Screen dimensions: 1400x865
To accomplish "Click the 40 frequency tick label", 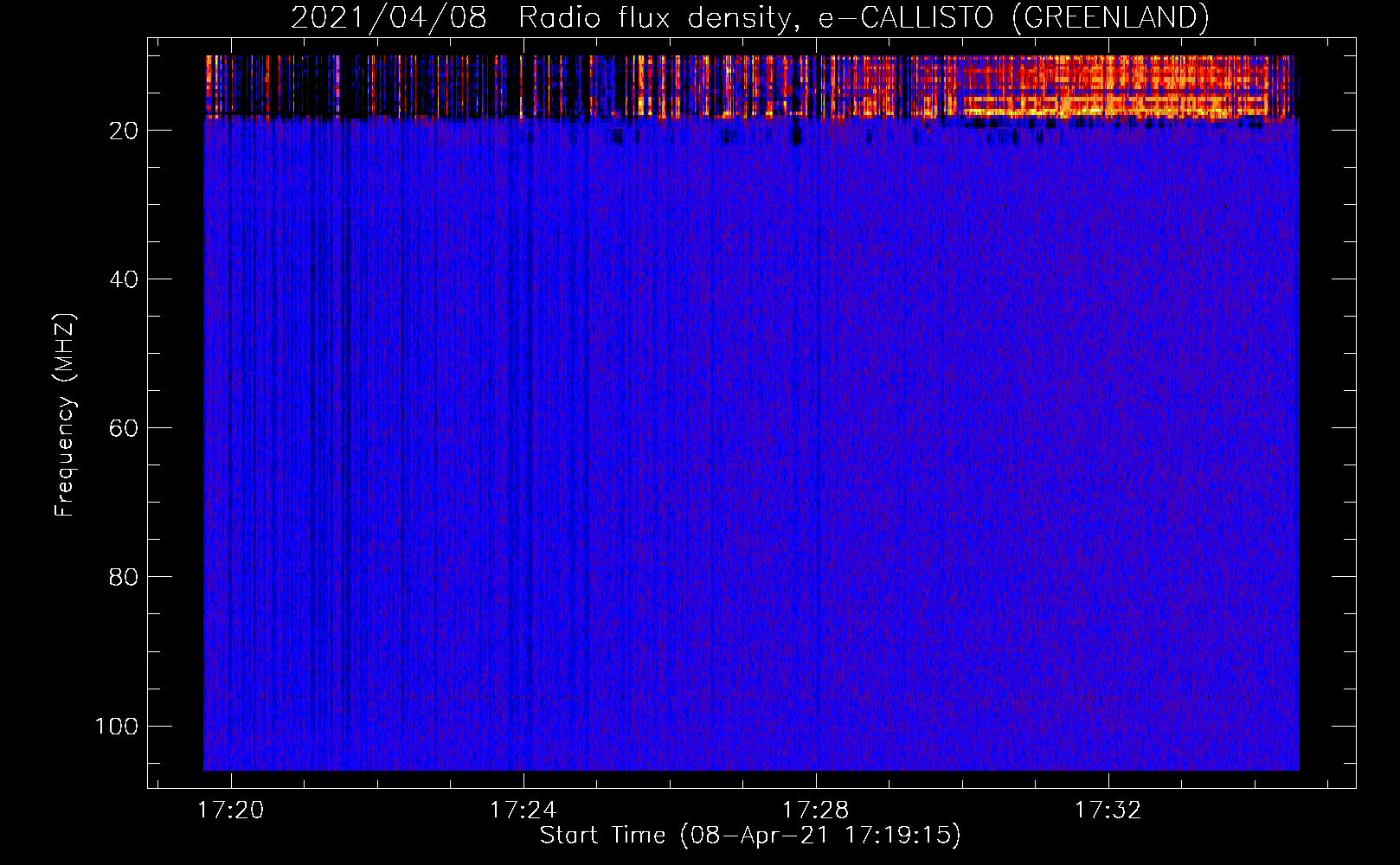I will pos(124,279).
